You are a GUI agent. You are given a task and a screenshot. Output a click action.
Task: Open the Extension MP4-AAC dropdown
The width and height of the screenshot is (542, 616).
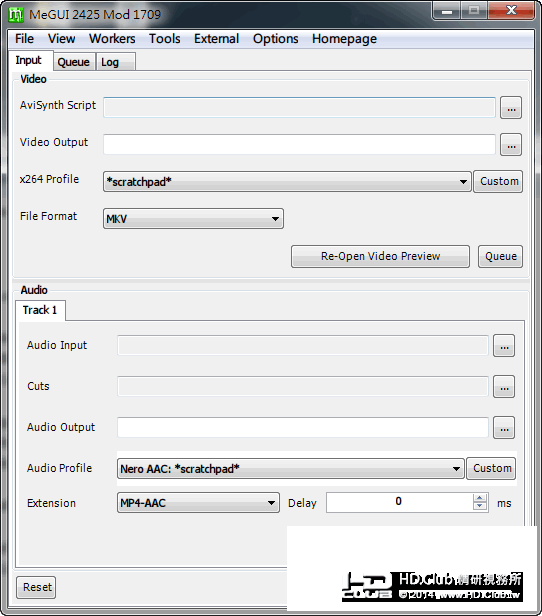coord(198,502)
